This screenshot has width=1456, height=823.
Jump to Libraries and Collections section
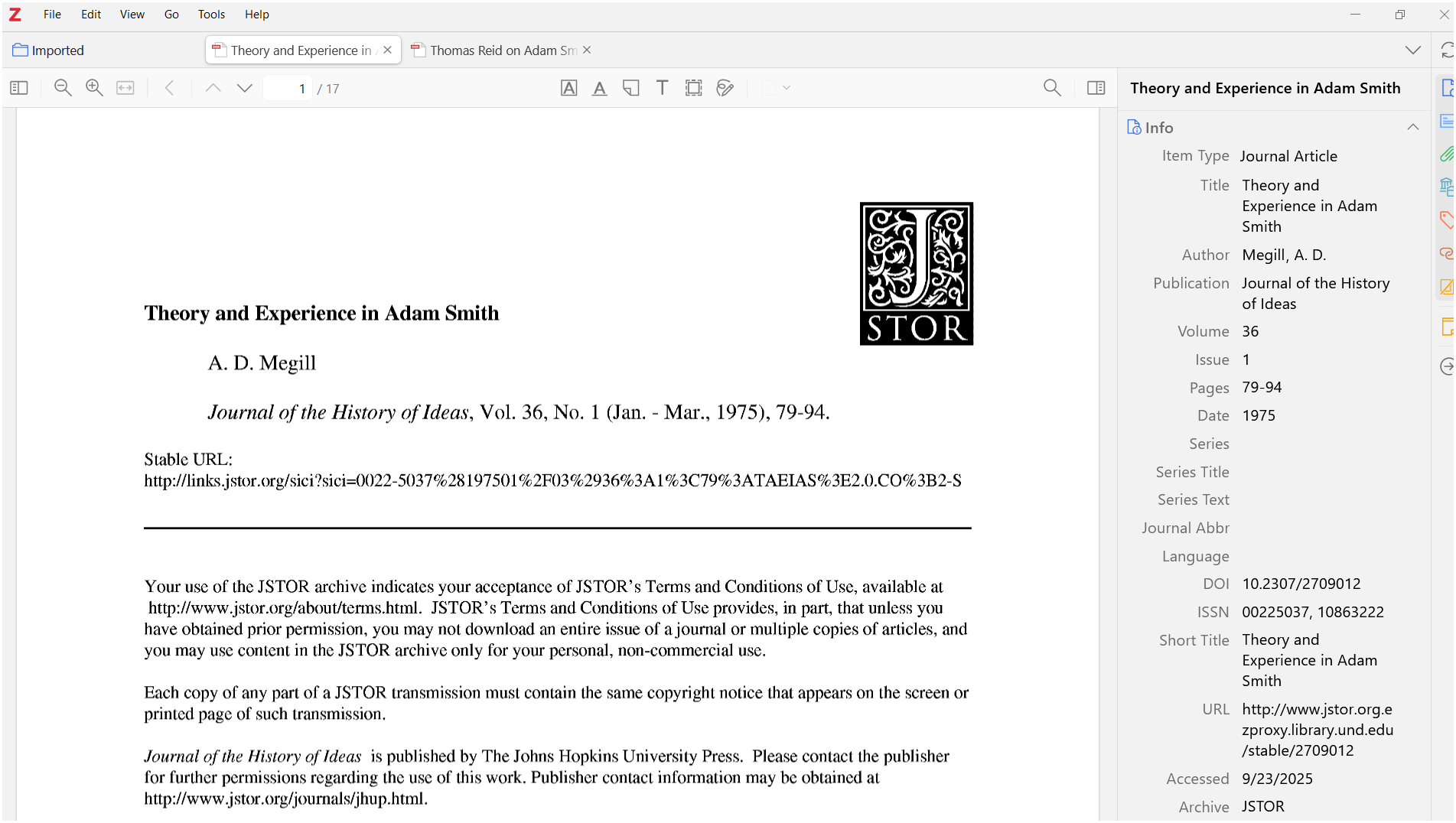(1447, 187)
